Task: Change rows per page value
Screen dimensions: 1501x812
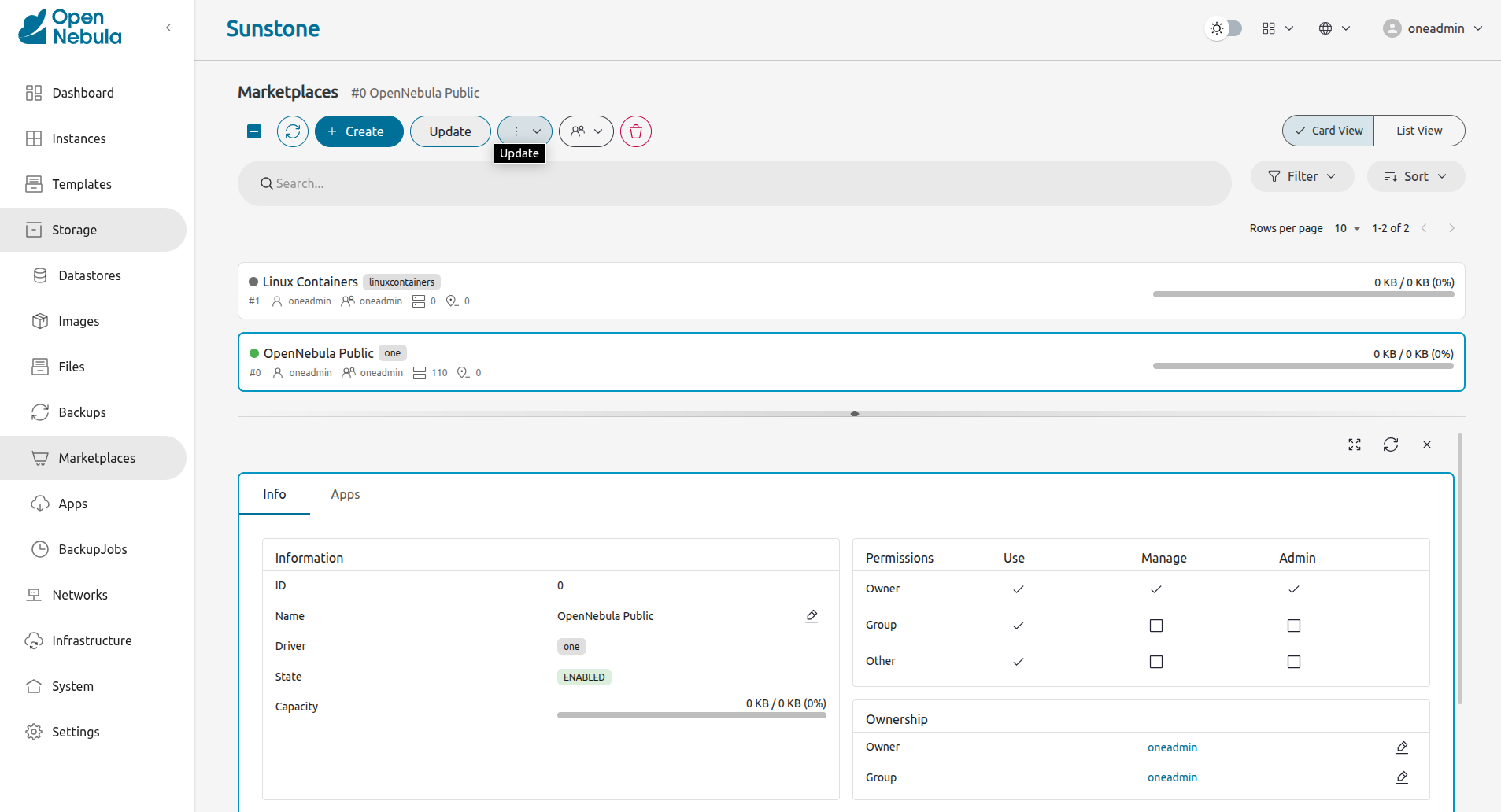Action: coord(1348,228)
